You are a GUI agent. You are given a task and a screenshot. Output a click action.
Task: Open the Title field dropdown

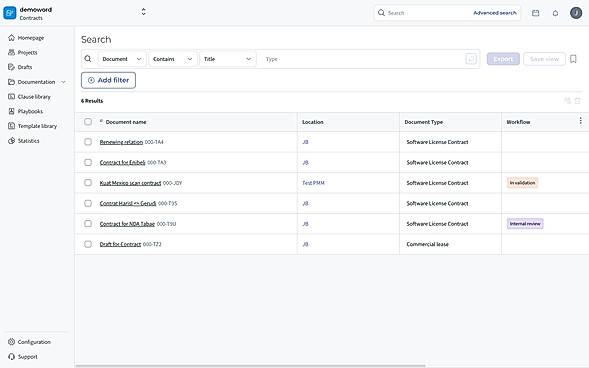228,59
